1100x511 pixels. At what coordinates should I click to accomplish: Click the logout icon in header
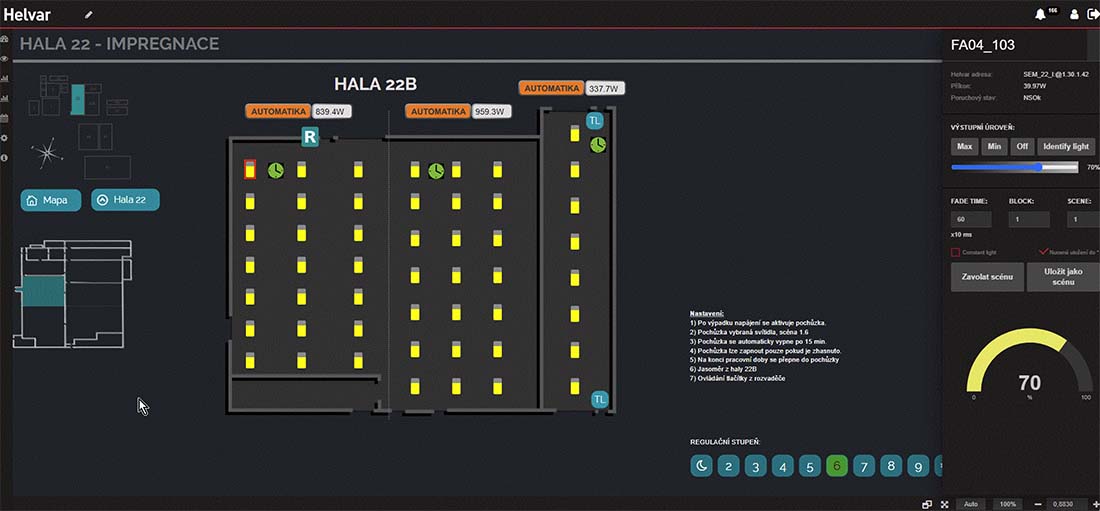pyautogui.click(x=1092, y=15)
